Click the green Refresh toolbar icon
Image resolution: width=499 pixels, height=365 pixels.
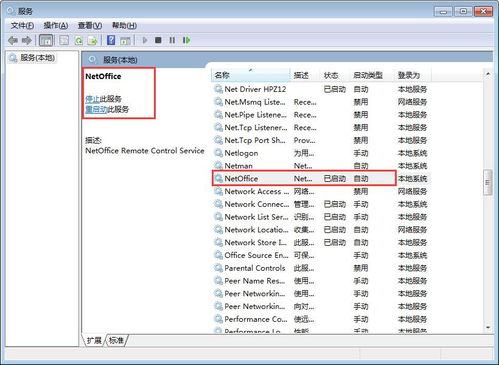79,40
